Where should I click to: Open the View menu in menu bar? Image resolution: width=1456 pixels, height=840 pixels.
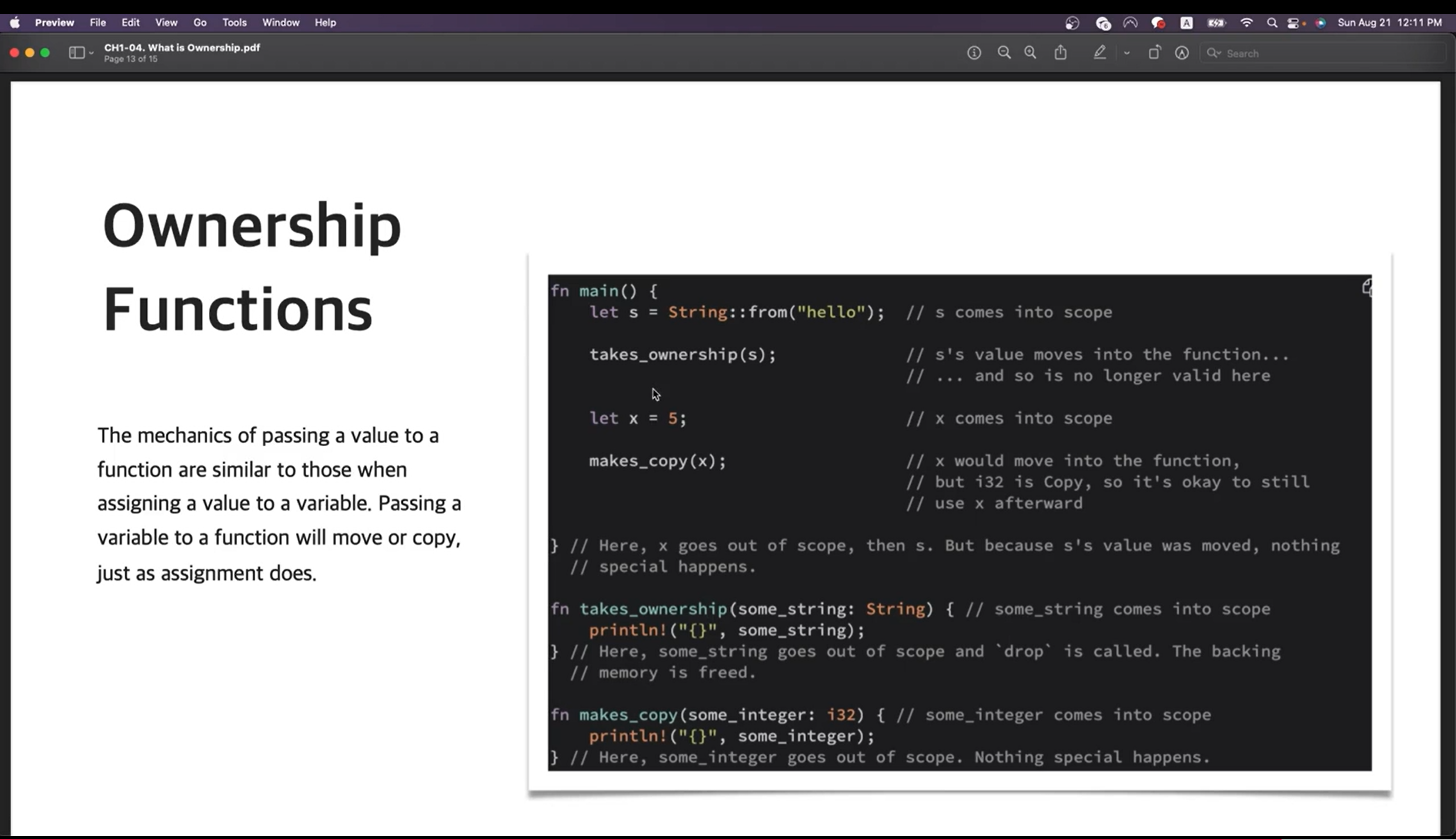[165, 22]
